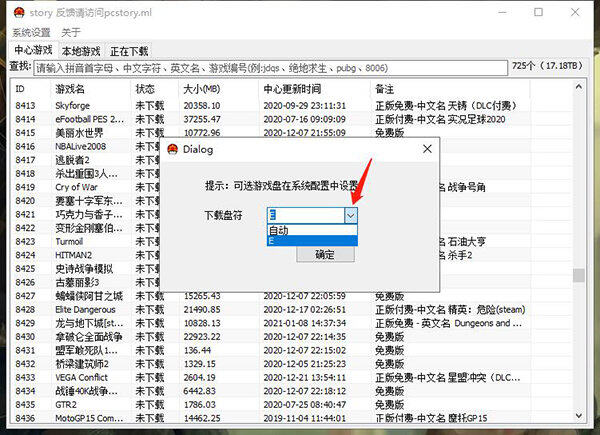
Task: Focus the 查找 search input box
Action: (x=271, y=68)
